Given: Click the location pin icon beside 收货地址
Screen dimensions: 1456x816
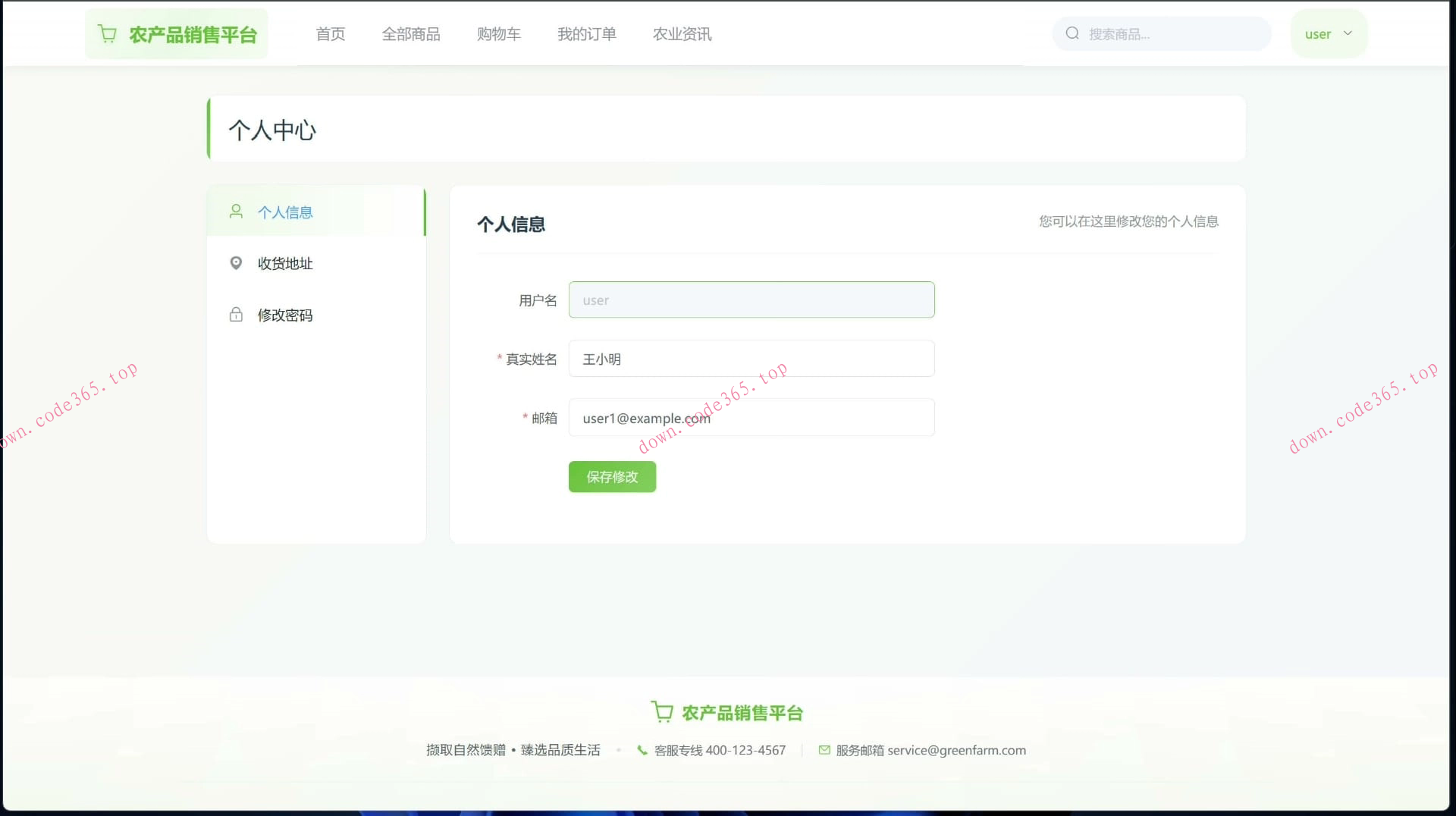Looking at the screenshot, I should 236,263.
